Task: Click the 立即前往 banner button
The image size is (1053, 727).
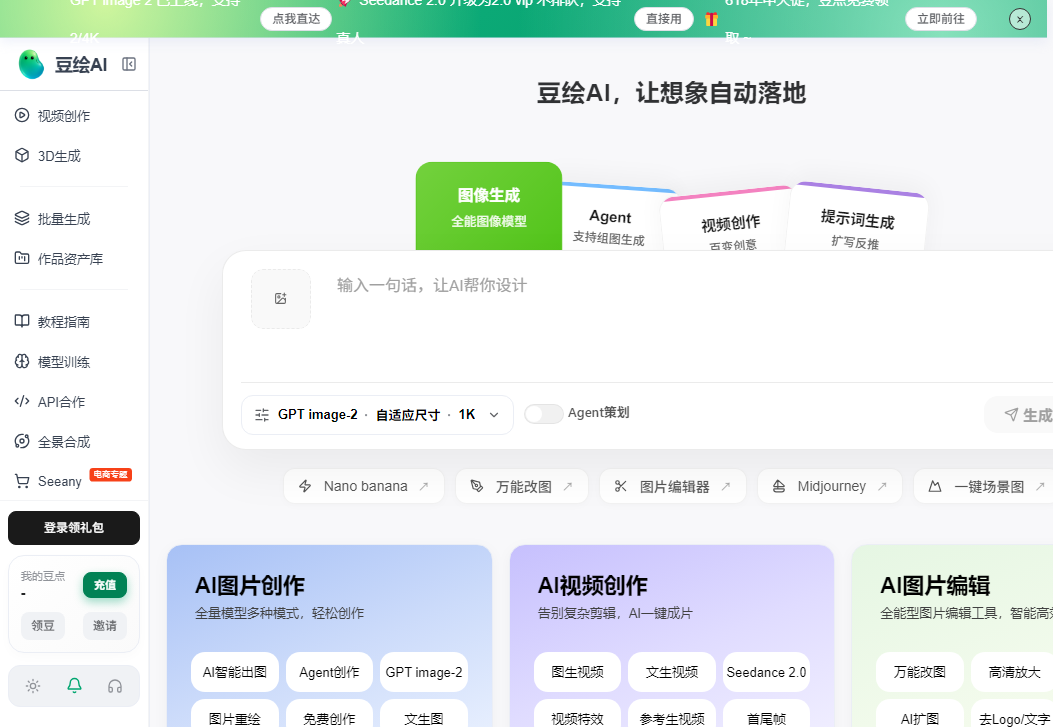Action: pyautogui.click(x=941, y=19)
